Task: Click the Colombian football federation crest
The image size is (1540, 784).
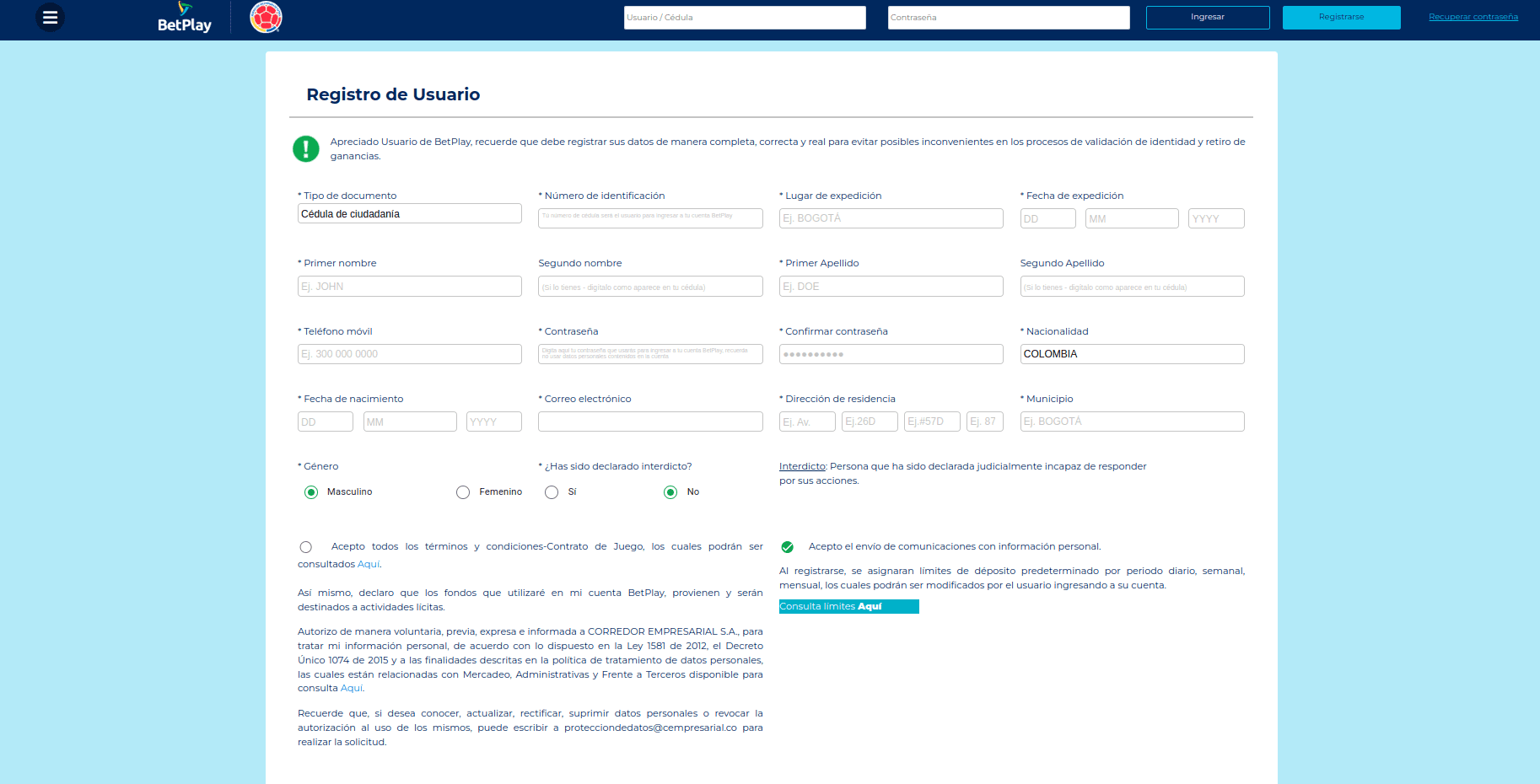Action: click(x=266, y=17)
